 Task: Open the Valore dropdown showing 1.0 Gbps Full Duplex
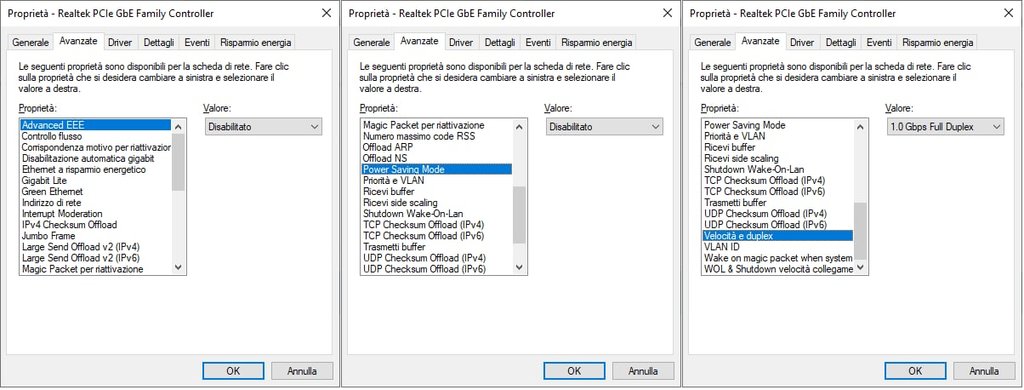click(944, 127)
